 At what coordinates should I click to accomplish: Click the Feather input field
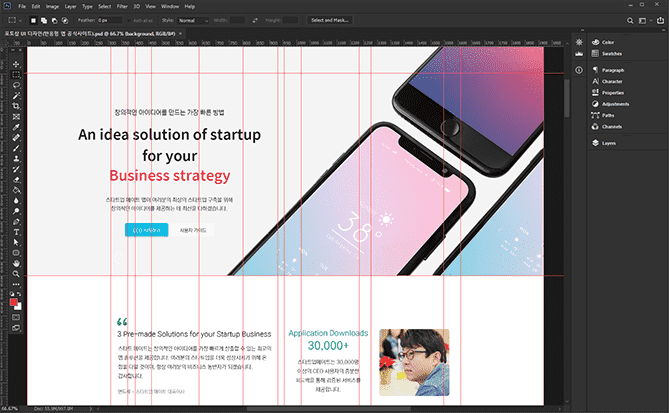(x=109, y=20)
